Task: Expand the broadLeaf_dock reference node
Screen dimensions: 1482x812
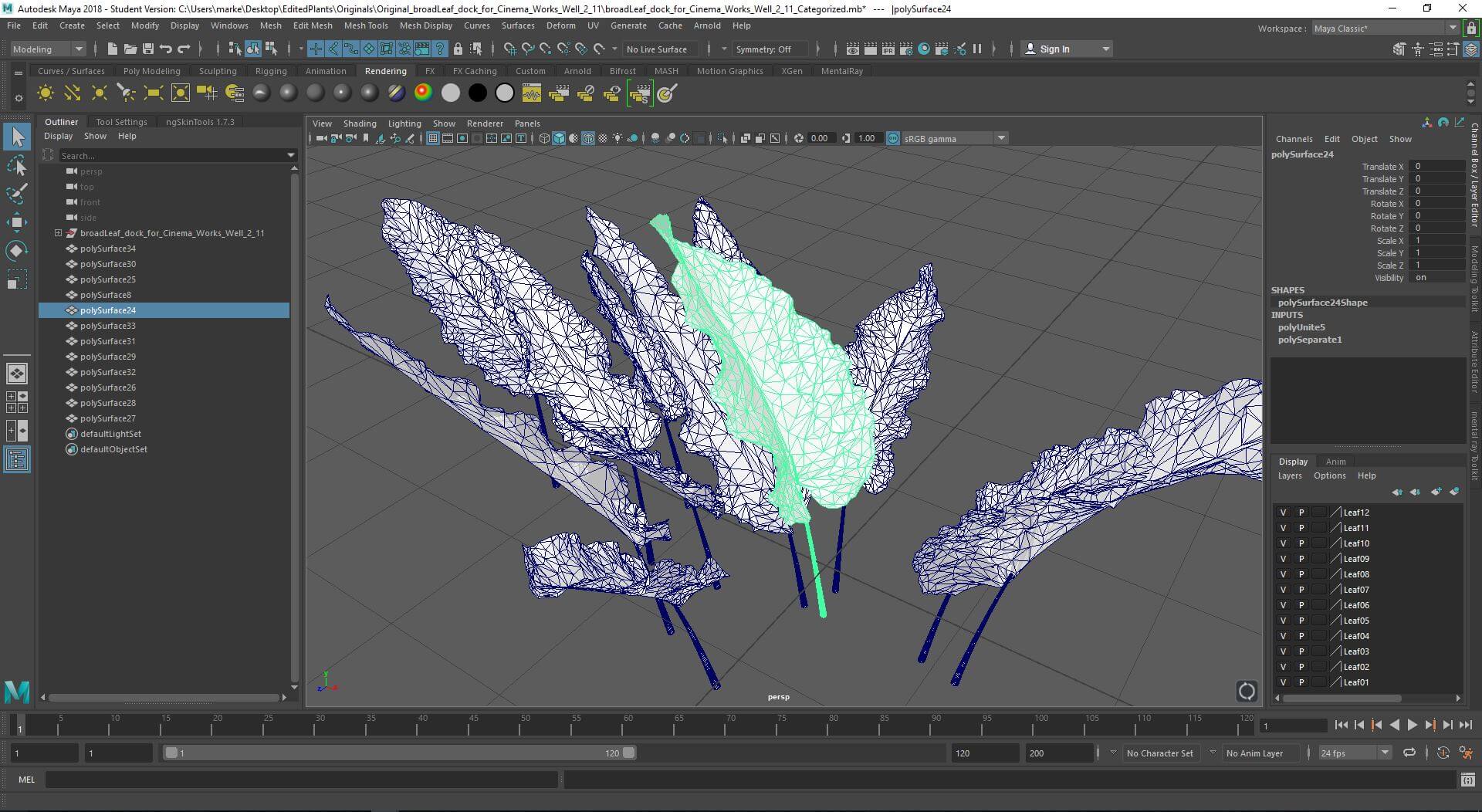Action: pyautogui.click(x=58, y=233)
